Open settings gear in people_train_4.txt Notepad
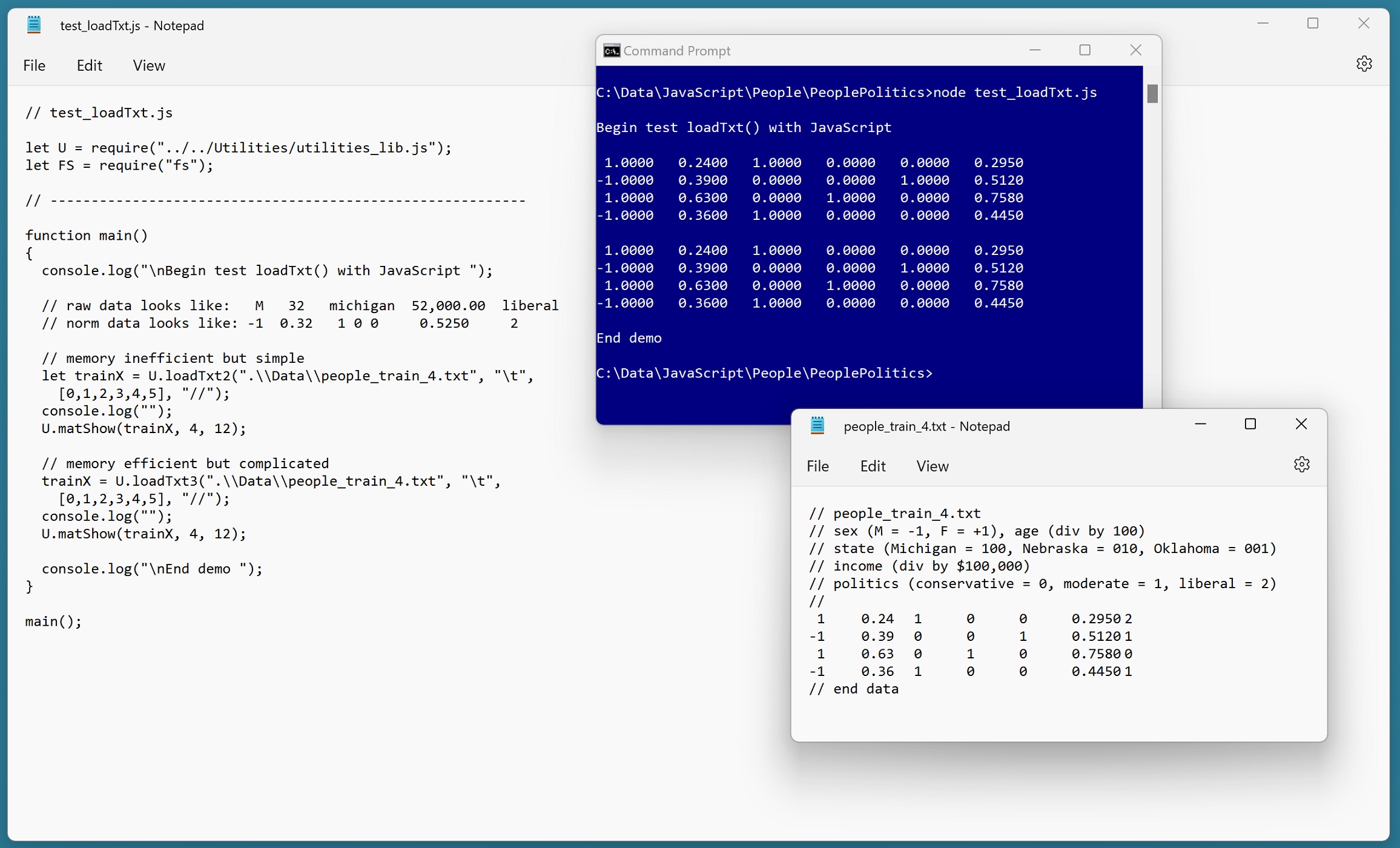The width and height of the screenshot is (1400, 848). coord(1301,465)
